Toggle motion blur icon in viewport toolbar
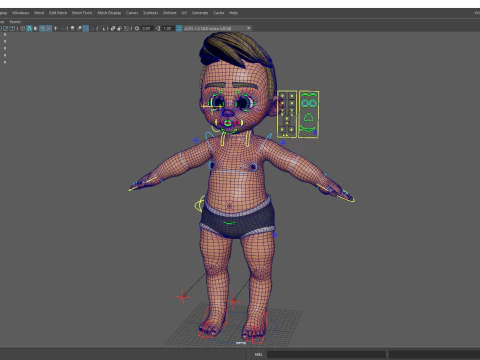480x360 pixels. (x=79, y=28)
